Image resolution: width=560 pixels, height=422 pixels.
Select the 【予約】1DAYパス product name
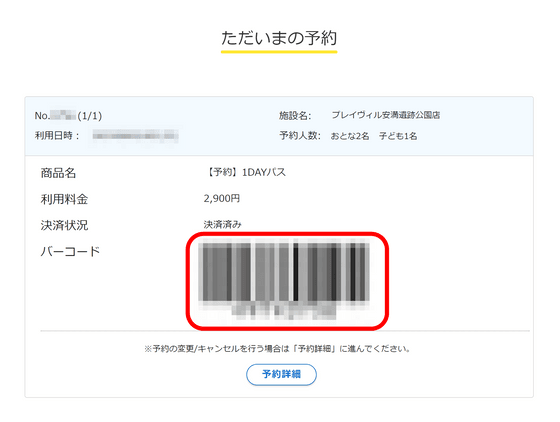[x=246, y=172]
